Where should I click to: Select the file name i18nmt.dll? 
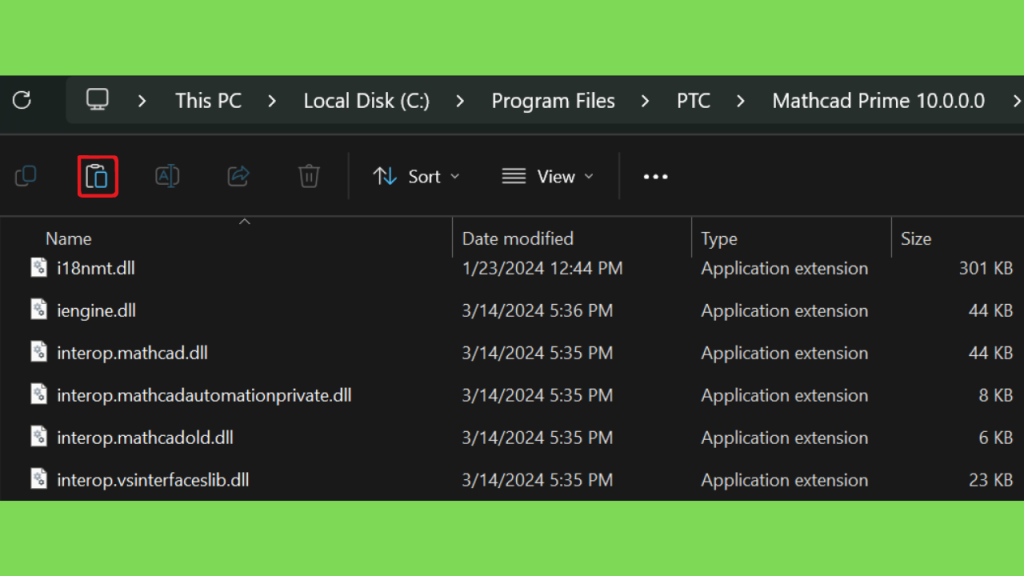click(96, 268)
